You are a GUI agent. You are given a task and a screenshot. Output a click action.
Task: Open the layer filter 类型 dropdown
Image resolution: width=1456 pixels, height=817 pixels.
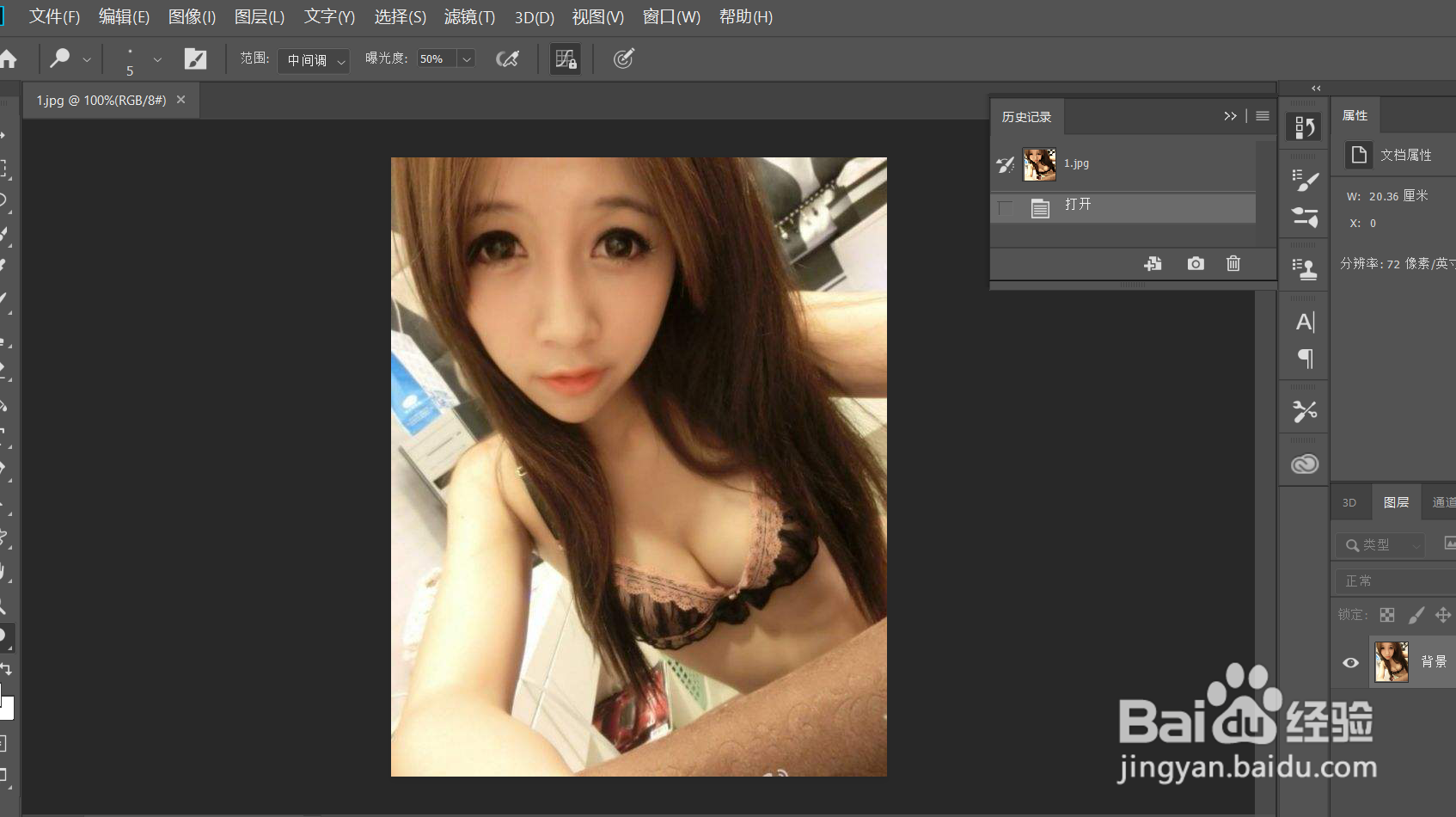[1382, 545]
